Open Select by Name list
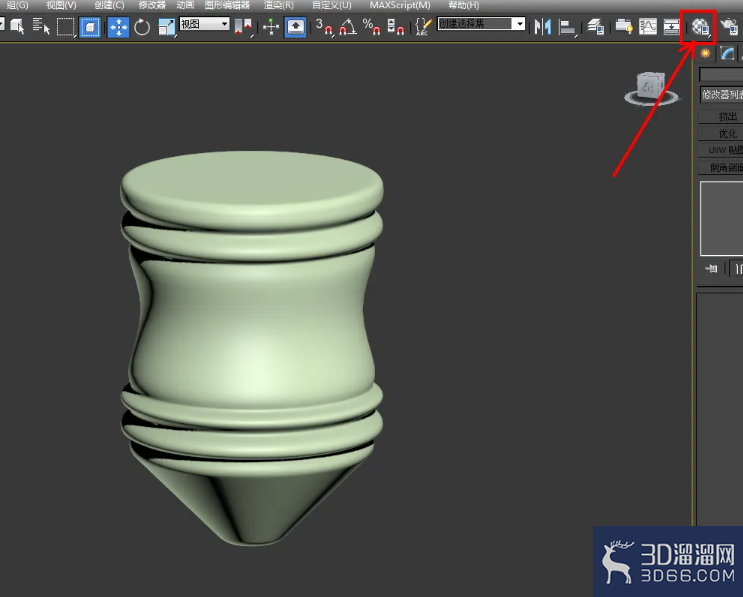This screenshot has height=597, width=743. [41, 27]
